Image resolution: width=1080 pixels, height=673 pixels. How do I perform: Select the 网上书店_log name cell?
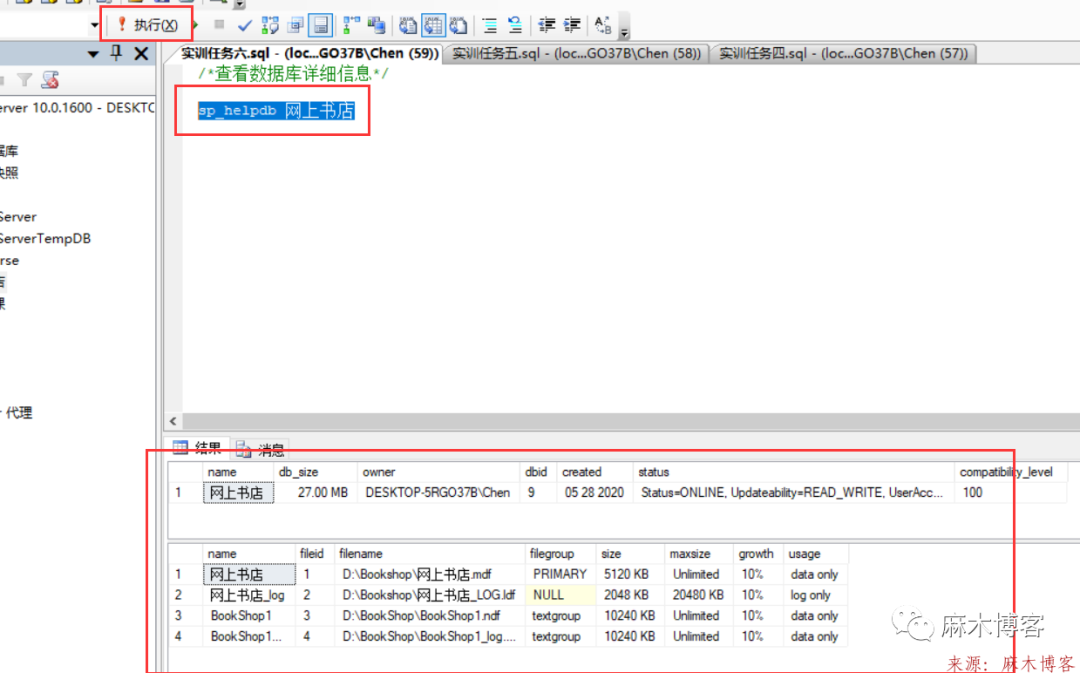coord(249,595)
